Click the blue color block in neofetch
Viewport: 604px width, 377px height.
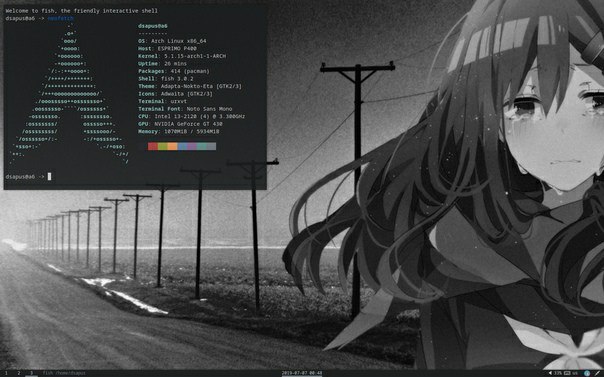click(182, 146)
